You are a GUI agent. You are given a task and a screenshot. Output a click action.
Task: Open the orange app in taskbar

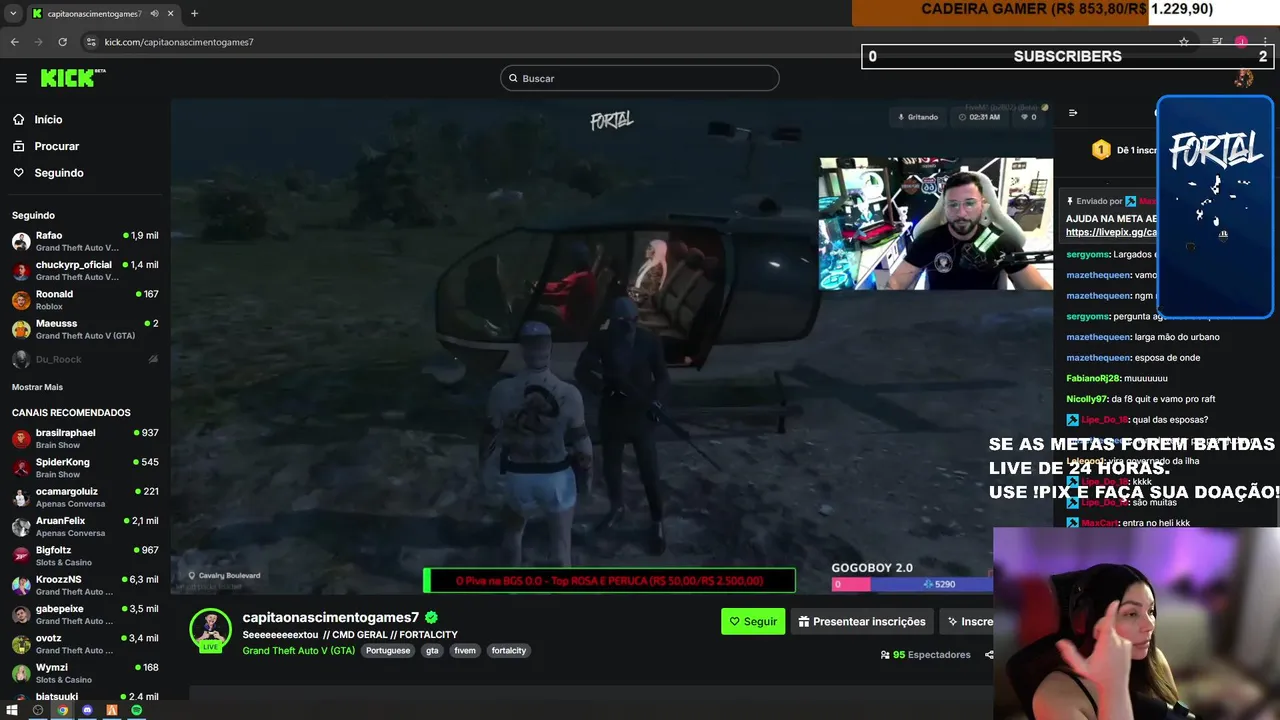[x=112, y=710]
